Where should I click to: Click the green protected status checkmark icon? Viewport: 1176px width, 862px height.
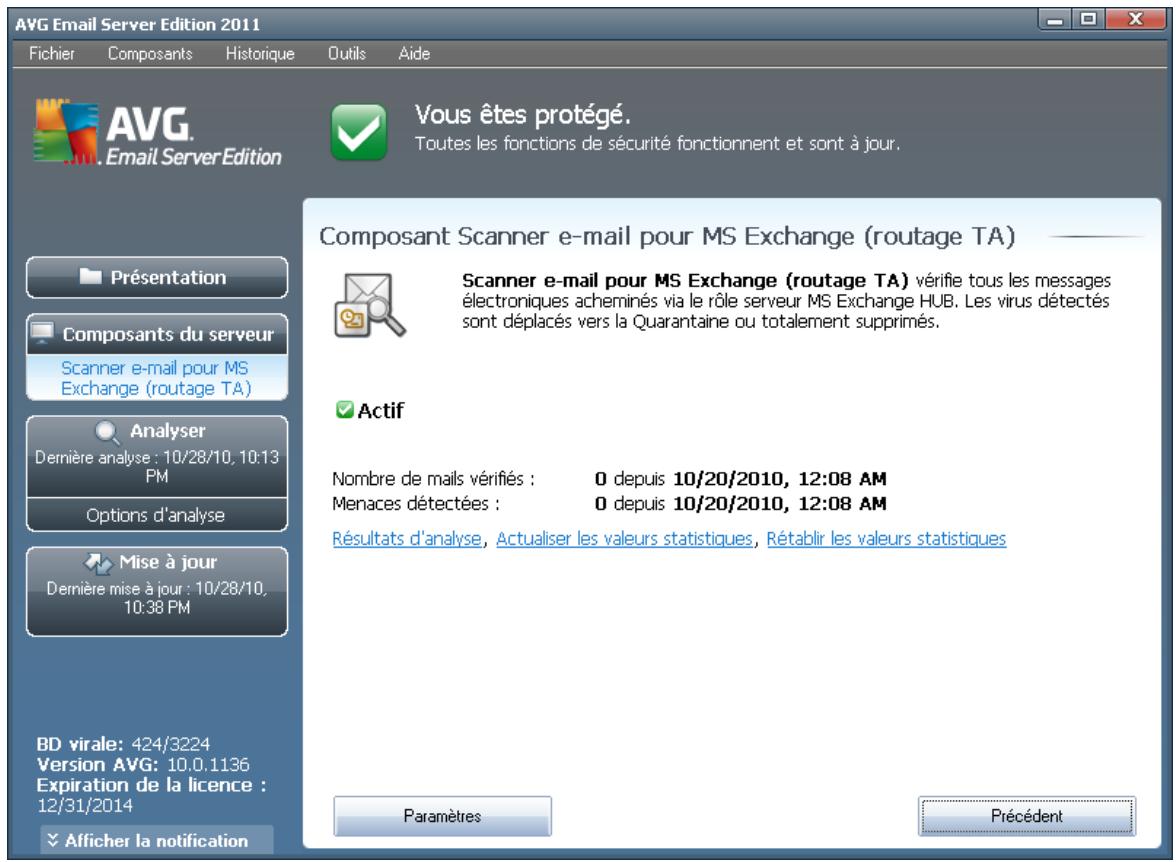pos(358,132)
